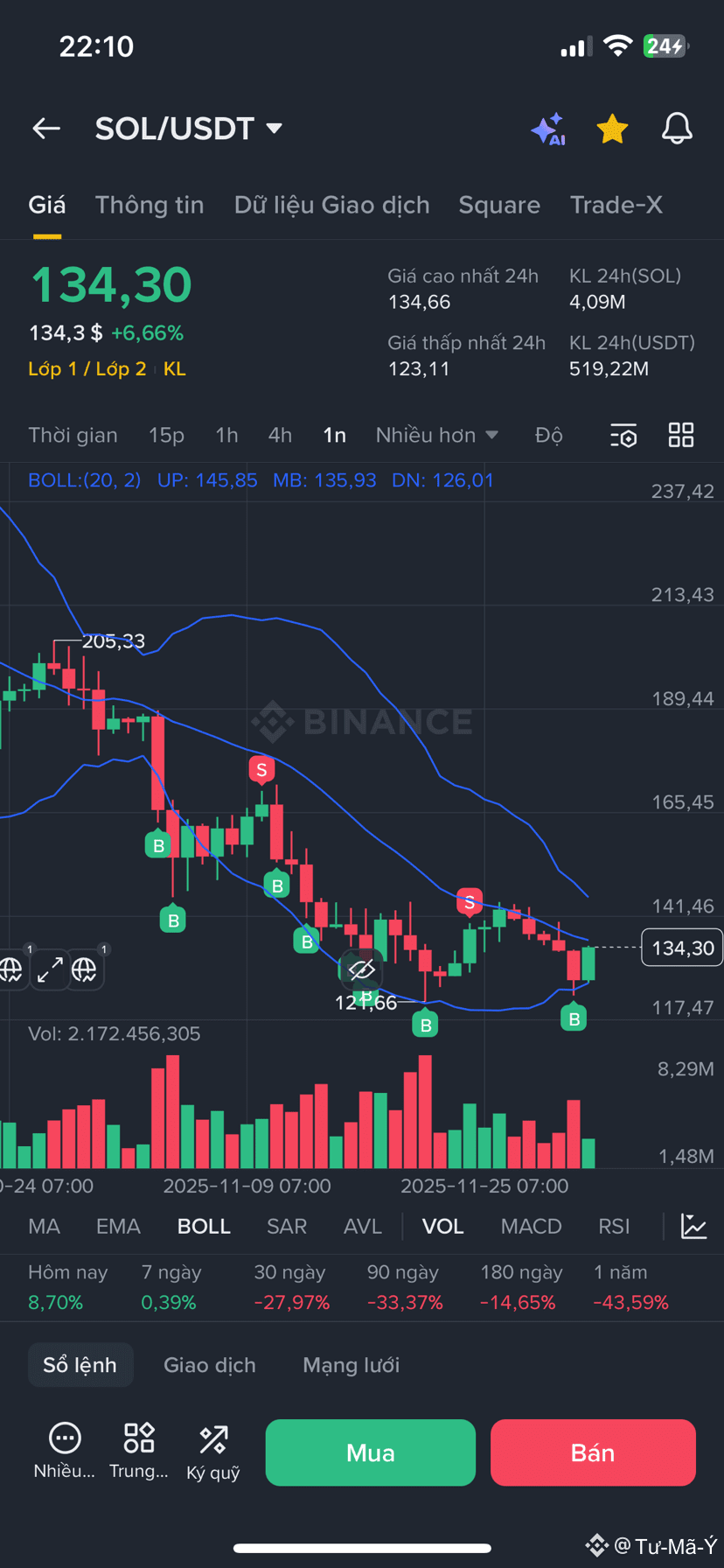Screen dimensions: 724x1568
Task: Toggle the EMA indicator
Action: [118, 1227]
